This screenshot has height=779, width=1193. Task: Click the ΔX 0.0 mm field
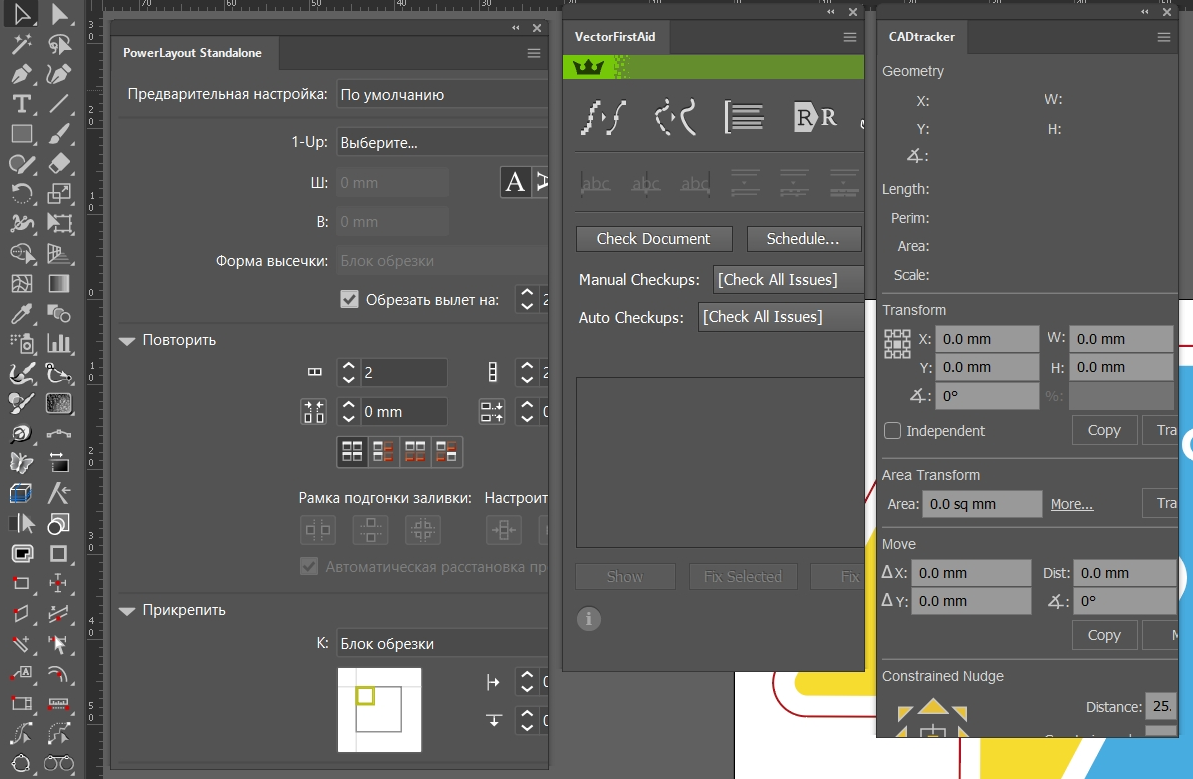pyautogui.click(x=971, y=573)
